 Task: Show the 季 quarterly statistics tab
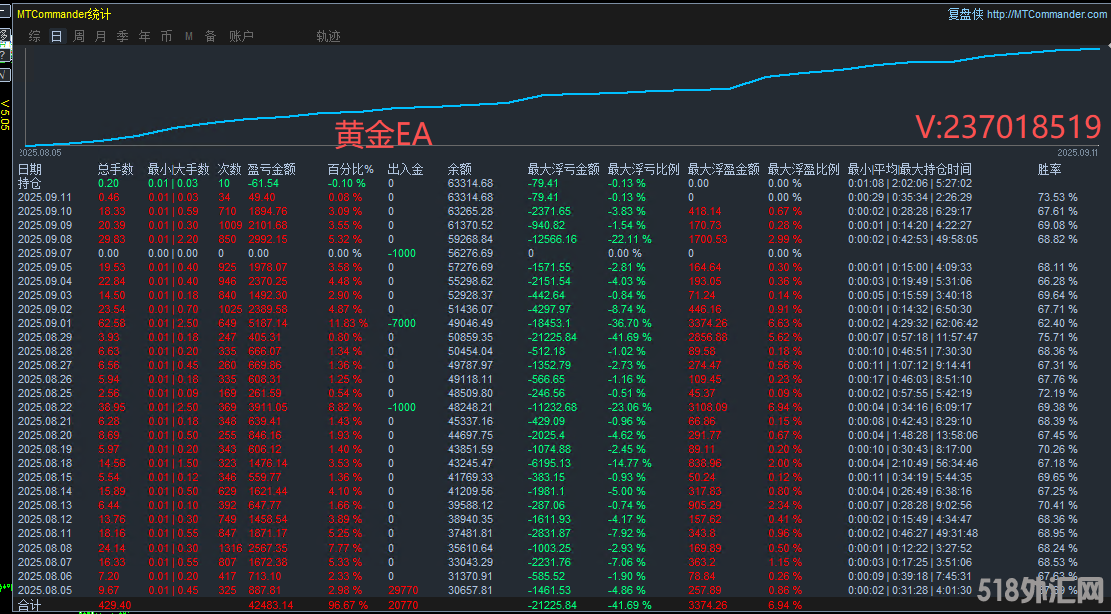click(x=122, y=36)
